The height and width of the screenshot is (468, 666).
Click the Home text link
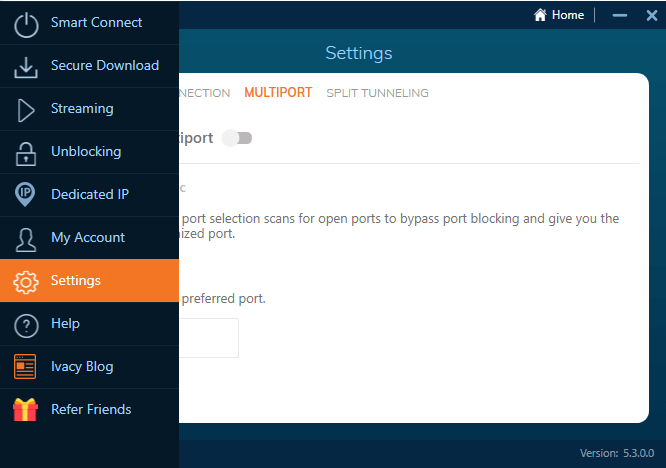567,15
